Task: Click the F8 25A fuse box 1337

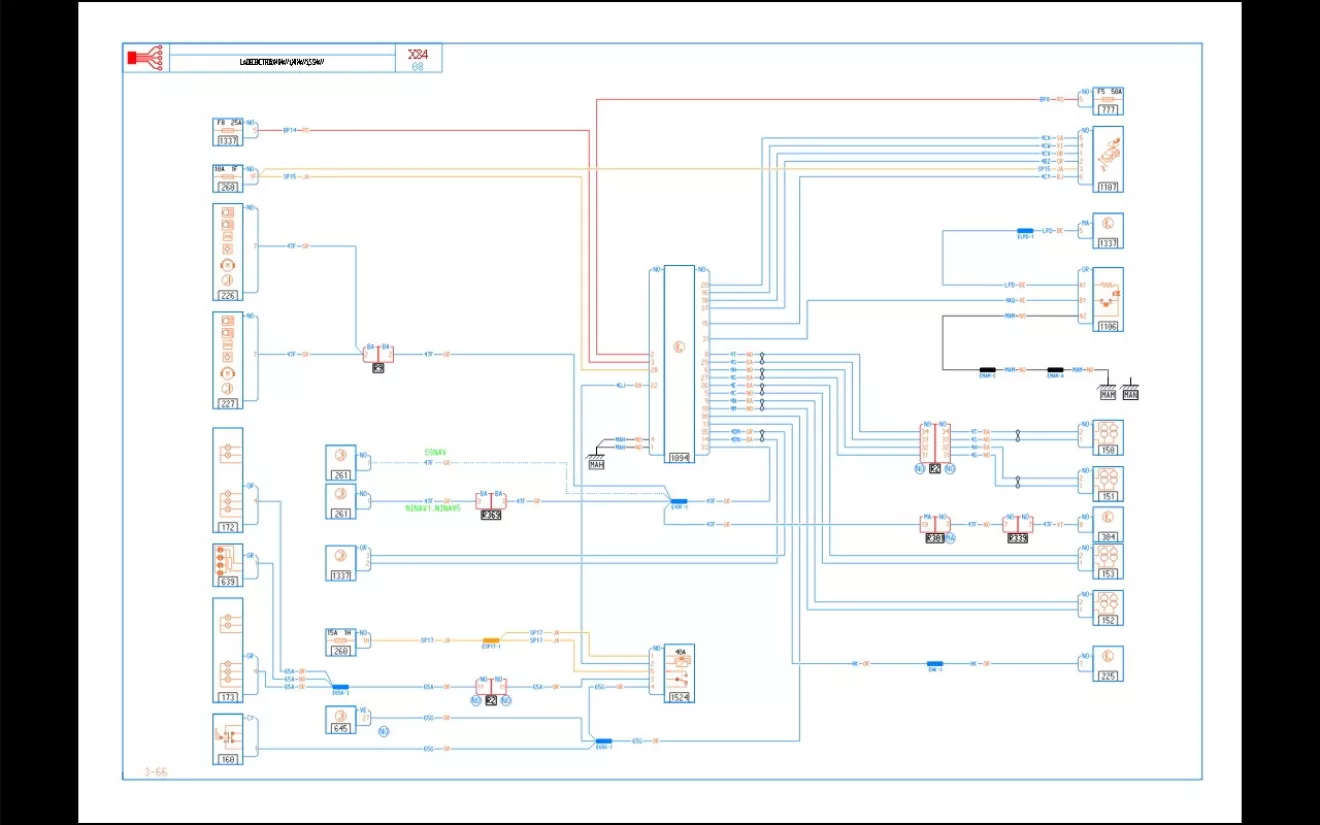Action: [x=228, y=132]
